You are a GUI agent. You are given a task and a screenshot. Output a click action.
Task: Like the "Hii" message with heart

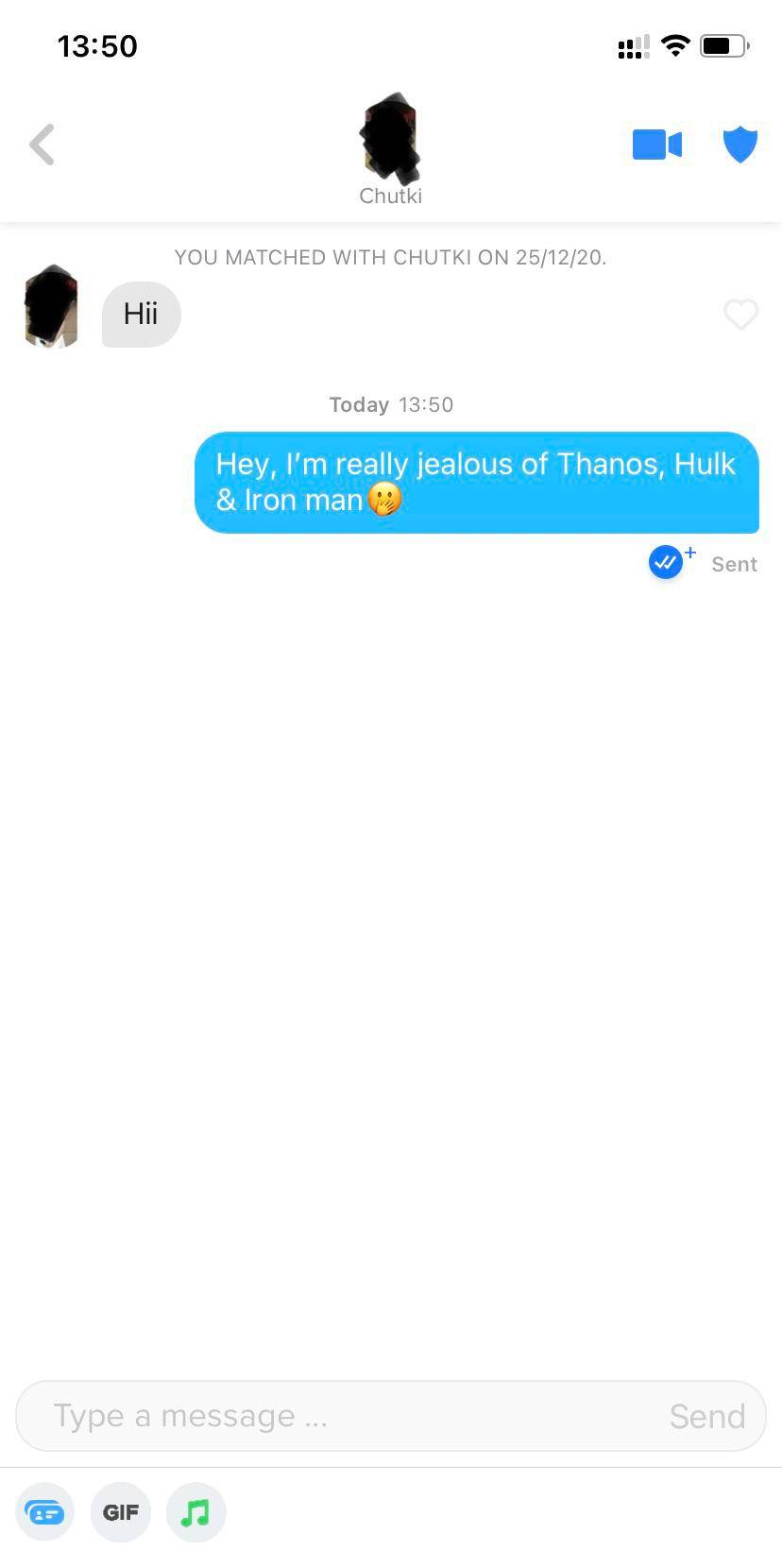[740, 314]
